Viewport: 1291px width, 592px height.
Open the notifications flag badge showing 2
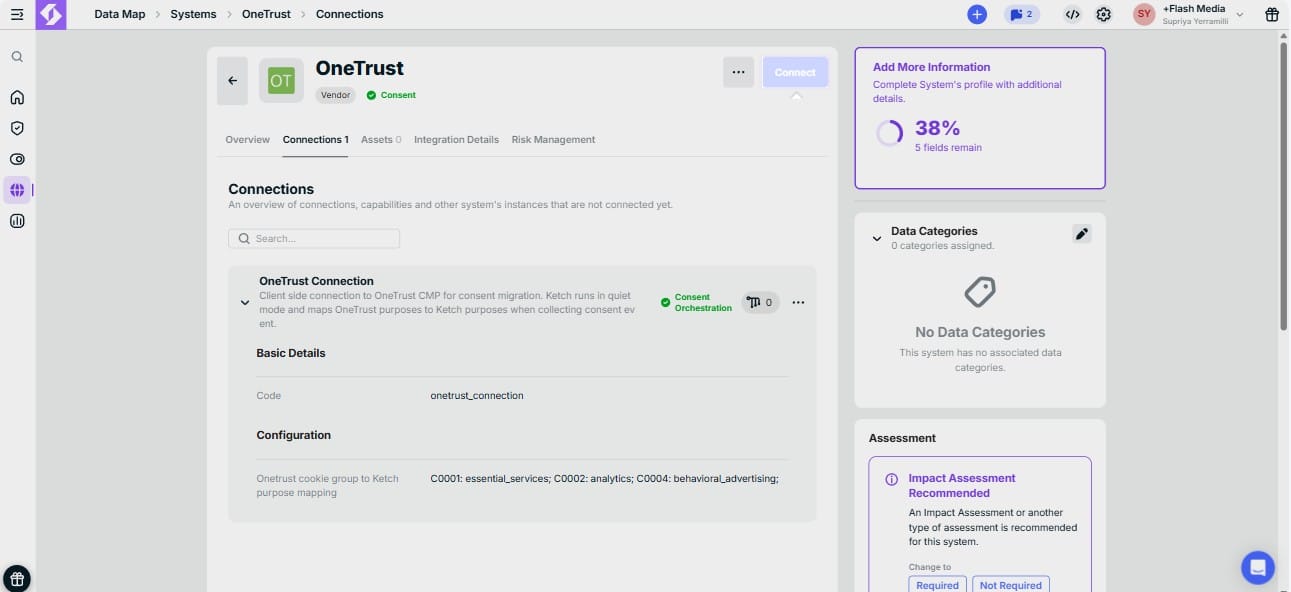[x=1021, y=15]
